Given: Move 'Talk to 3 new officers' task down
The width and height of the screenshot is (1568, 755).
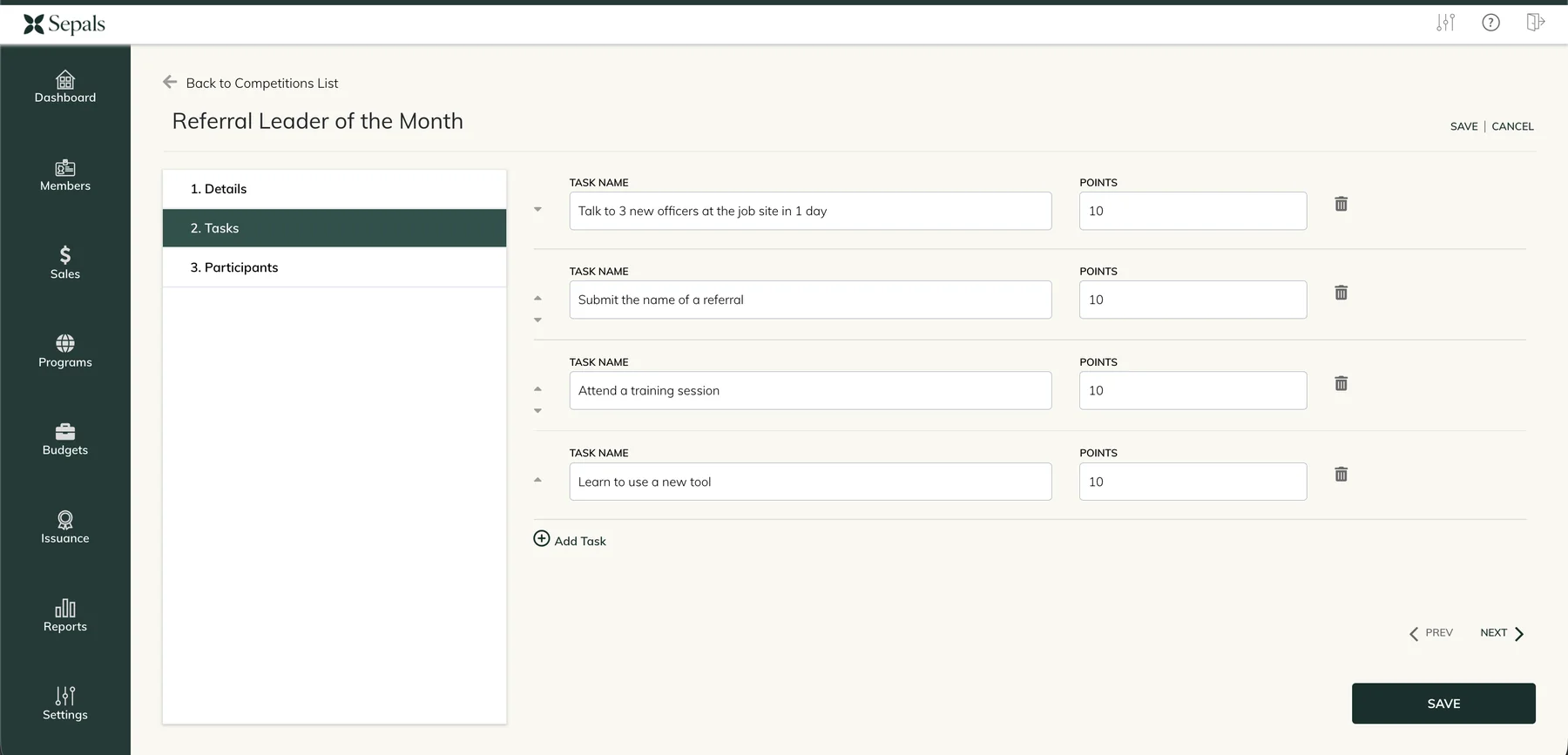Looking at the screenshot, I should point(537,210).
